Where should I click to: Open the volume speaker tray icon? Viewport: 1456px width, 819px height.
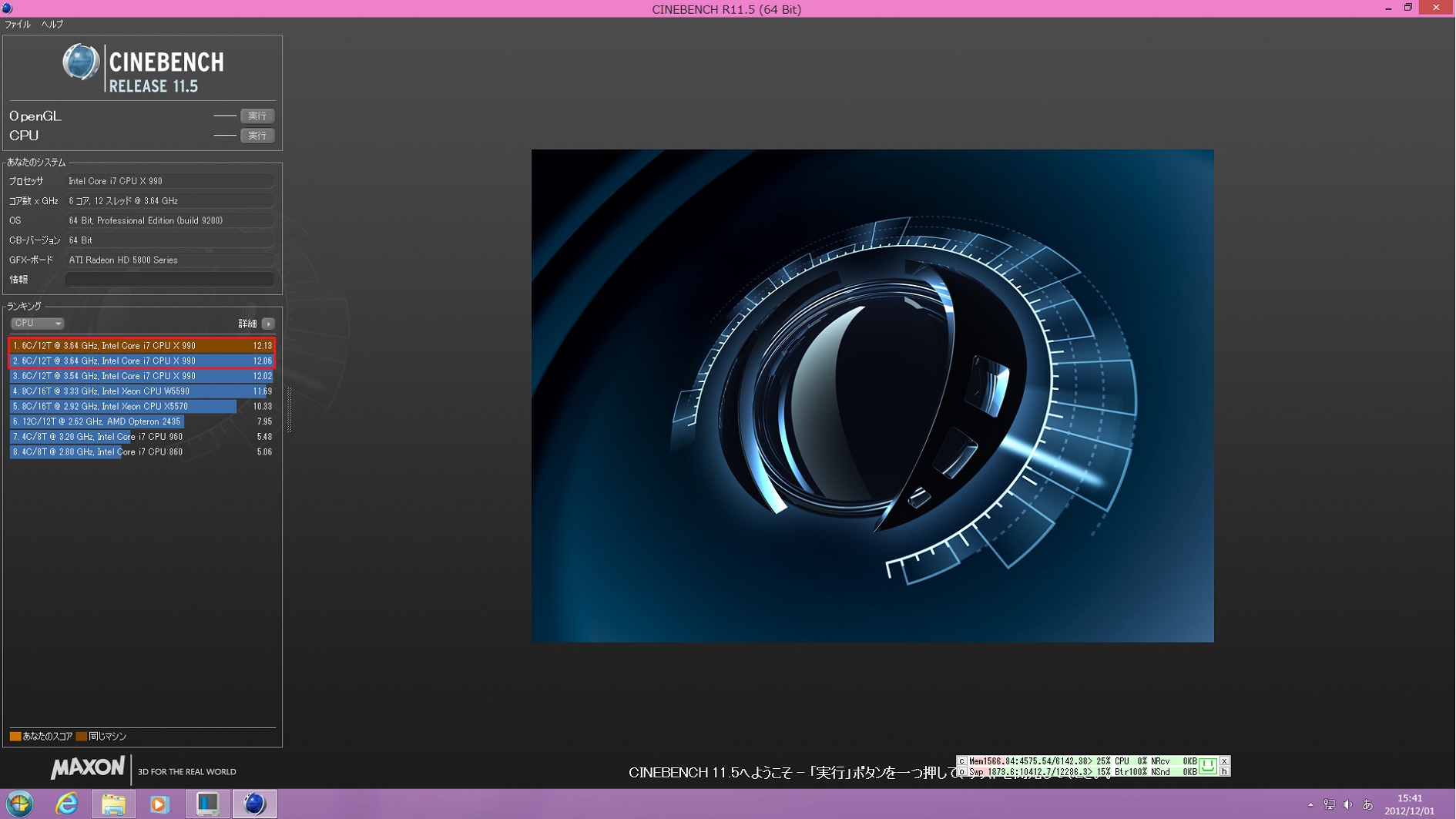(1348, 805)
